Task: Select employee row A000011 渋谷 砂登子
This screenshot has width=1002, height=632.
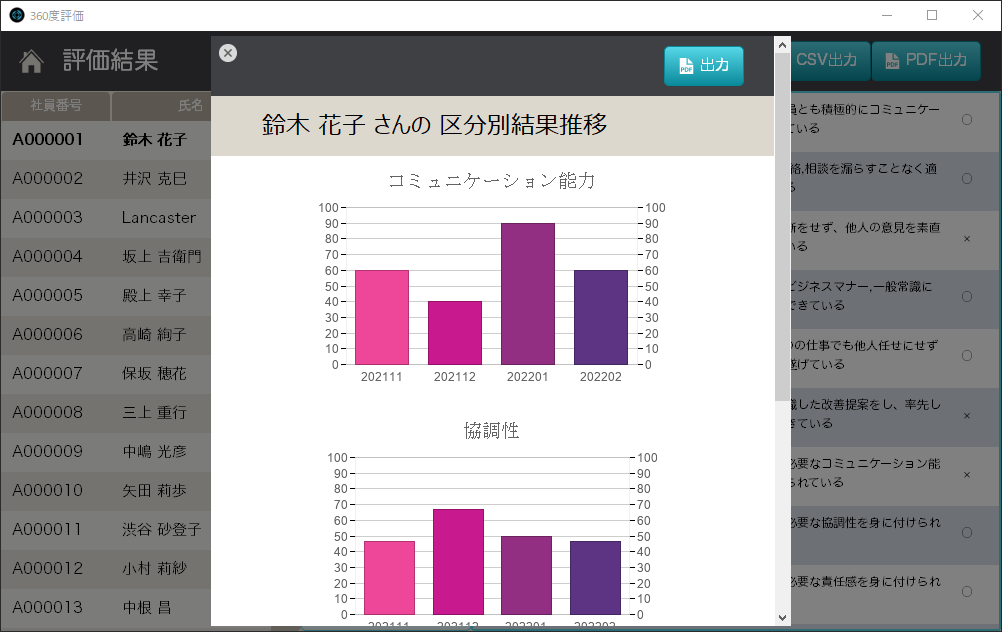Action: [105, 529]
